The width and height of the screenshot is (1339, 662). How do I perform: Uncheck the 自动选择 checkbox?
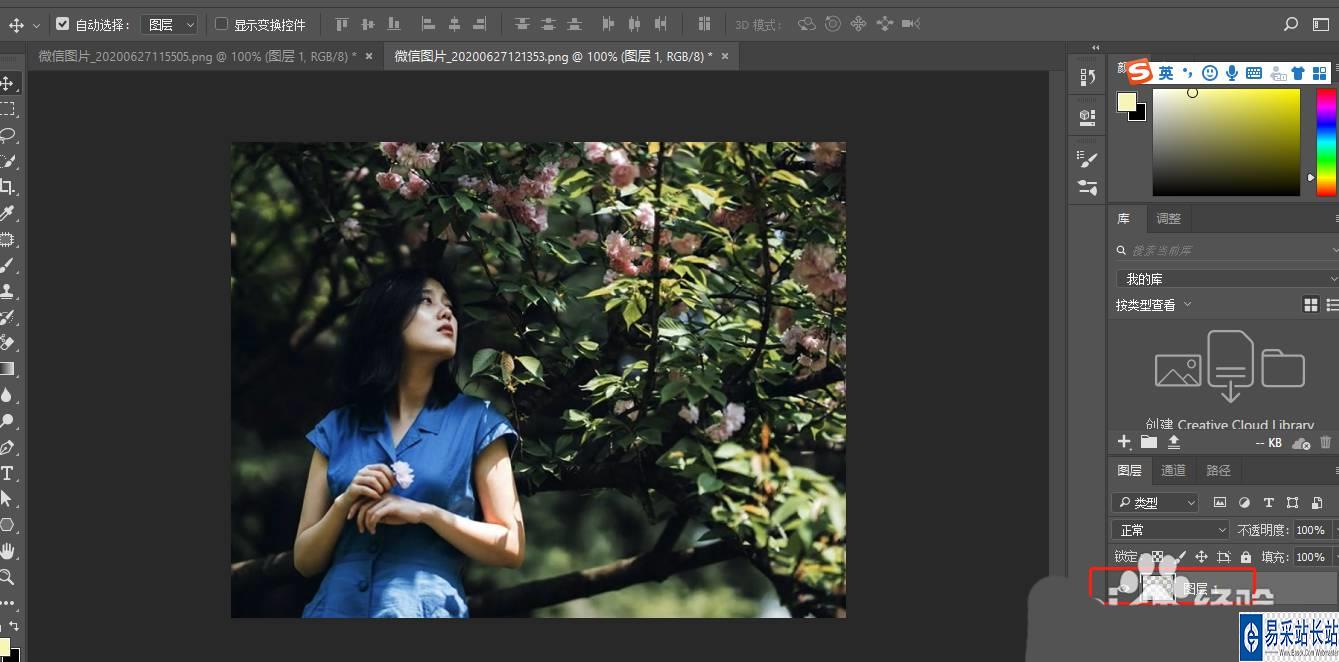[x=62, y=24]
